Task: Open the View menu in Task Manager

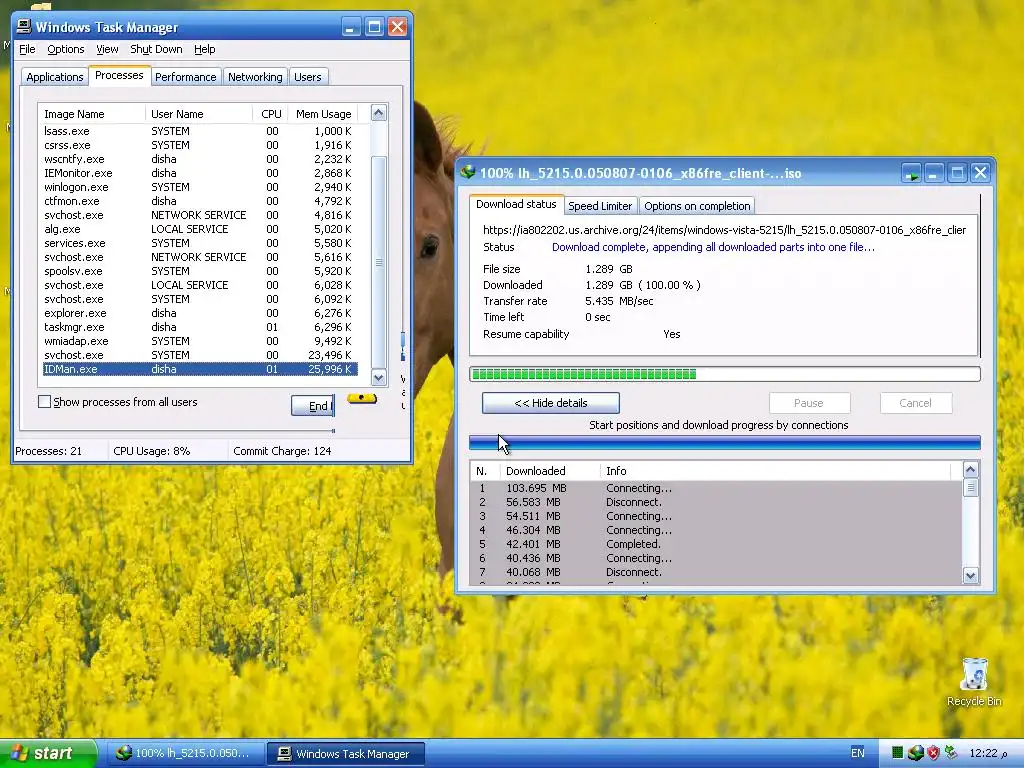Action: (107, 49)
